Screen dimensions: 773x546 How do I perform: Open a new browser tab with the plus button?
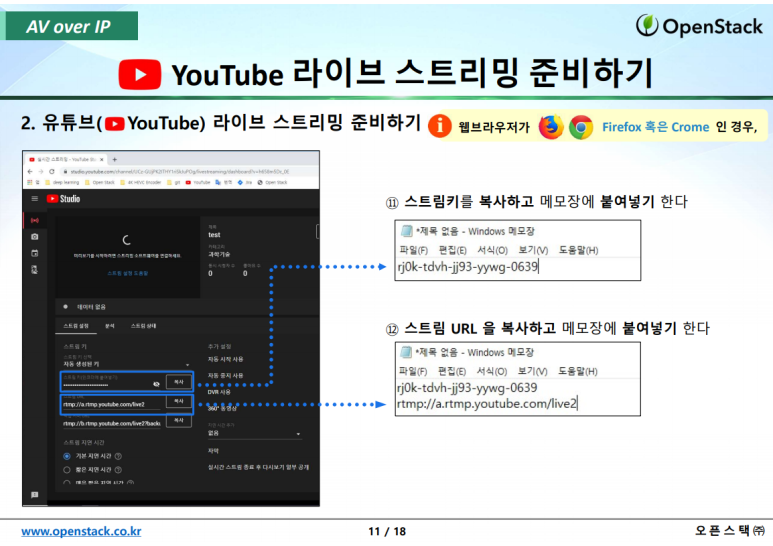pos(114,159)
